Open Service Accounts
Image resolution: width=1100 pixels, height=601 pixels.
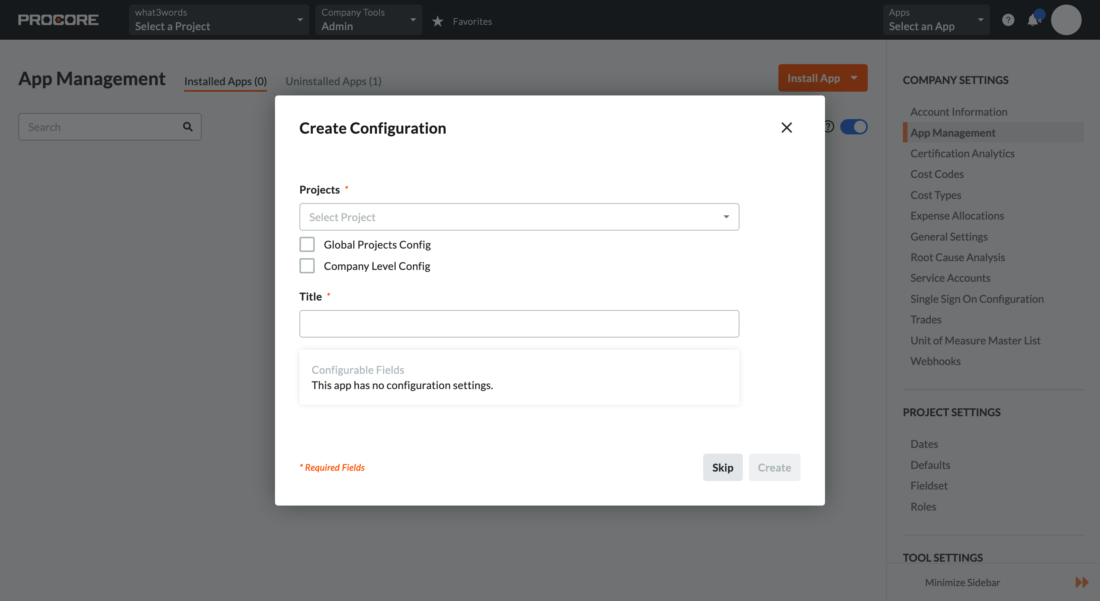(x=950, y=278)
